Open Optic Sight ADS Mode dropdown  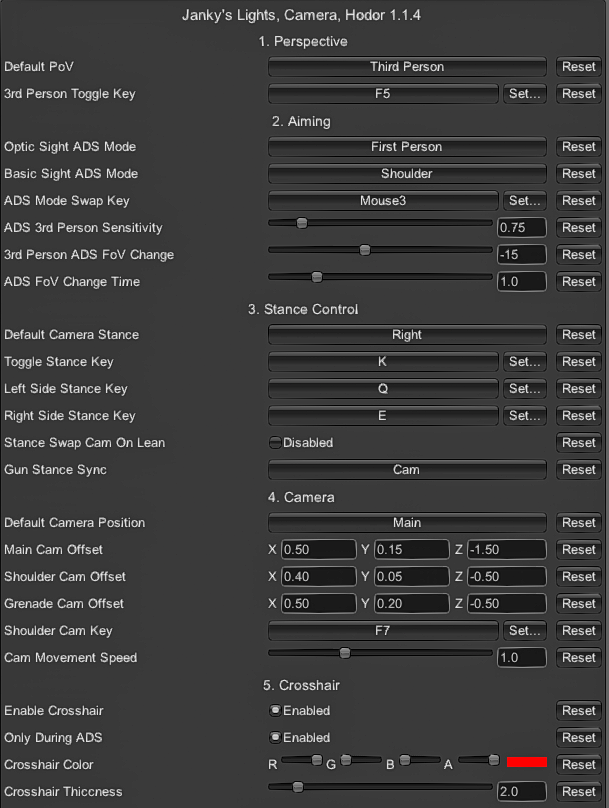407,147
